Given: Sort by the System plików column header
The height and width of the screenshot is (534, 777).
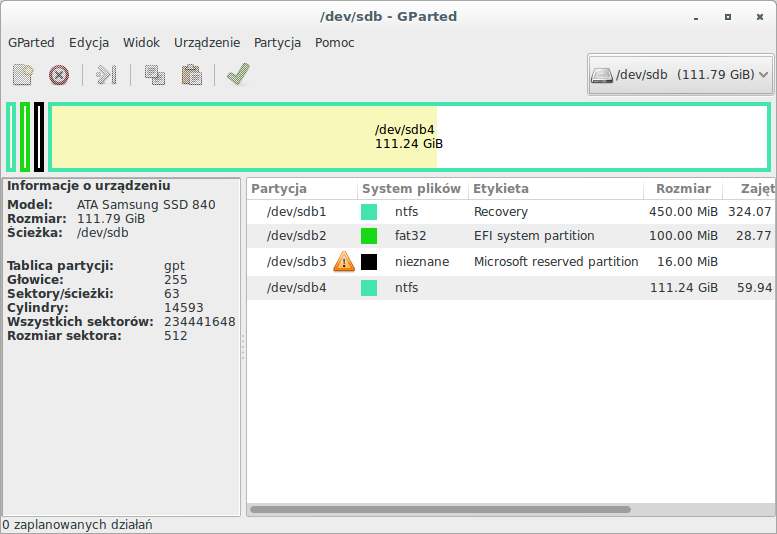Looking at the screenshot, I should [411, 189].
